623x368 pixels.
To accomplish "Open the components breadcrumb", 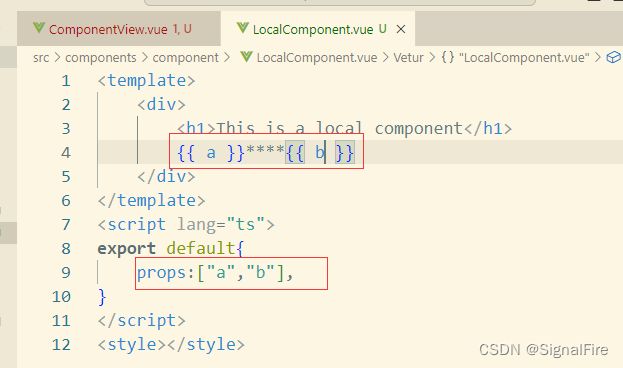I will pos(101,58).
